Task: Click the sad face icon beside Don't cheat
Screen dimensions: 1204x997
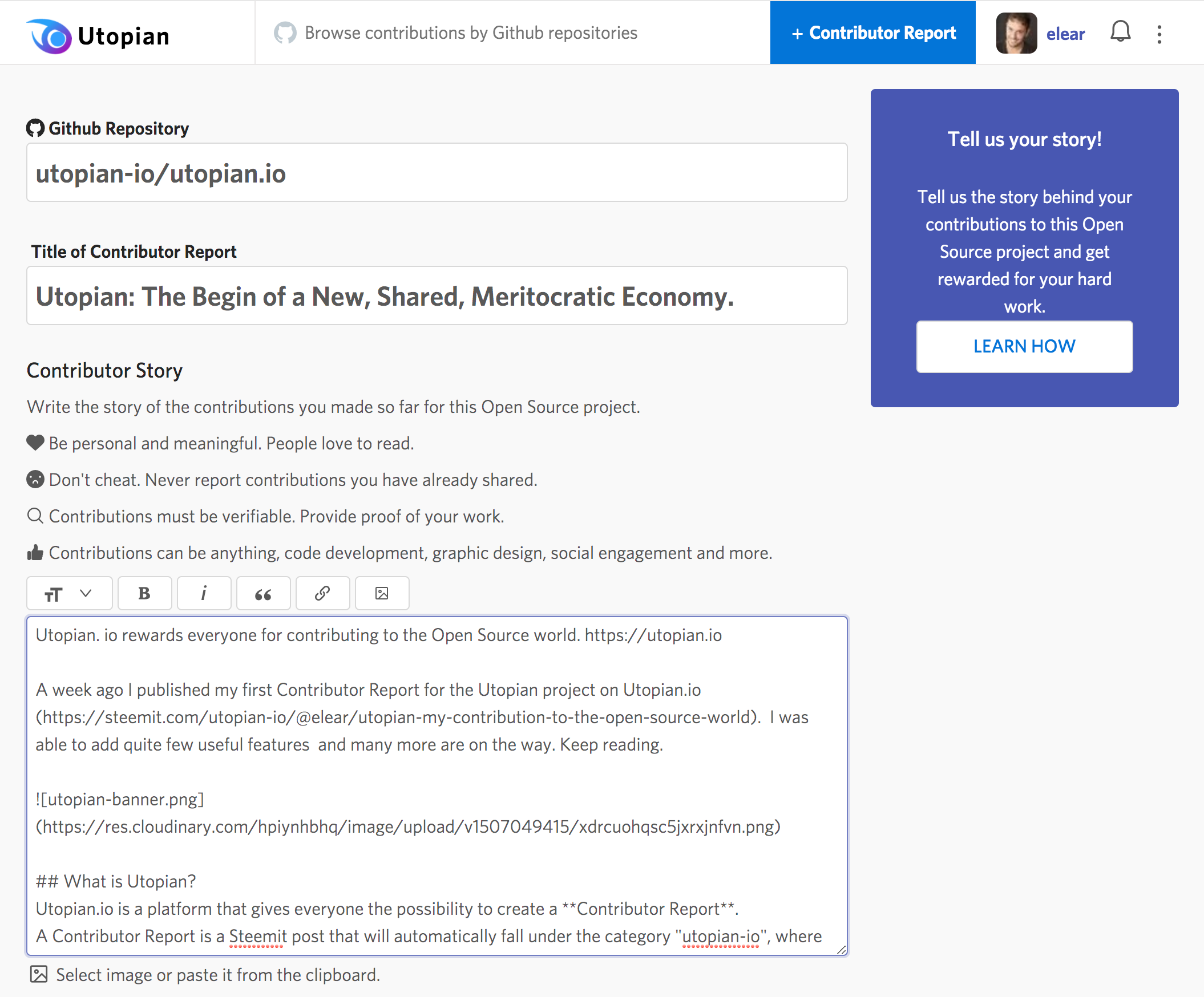Action: (35, 479)
